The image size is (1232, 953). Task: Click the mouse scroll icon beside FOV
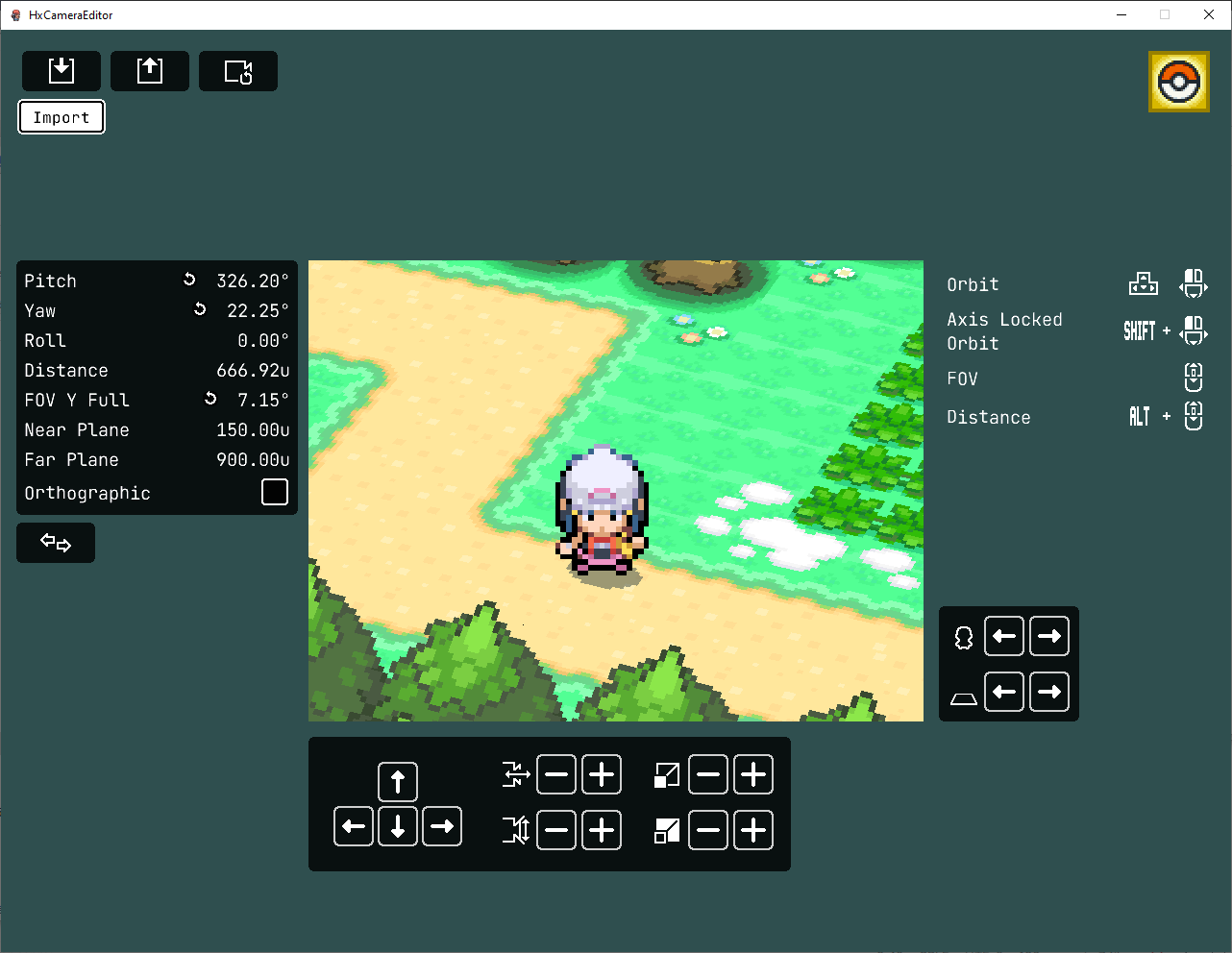click(x=1194, y=378)
